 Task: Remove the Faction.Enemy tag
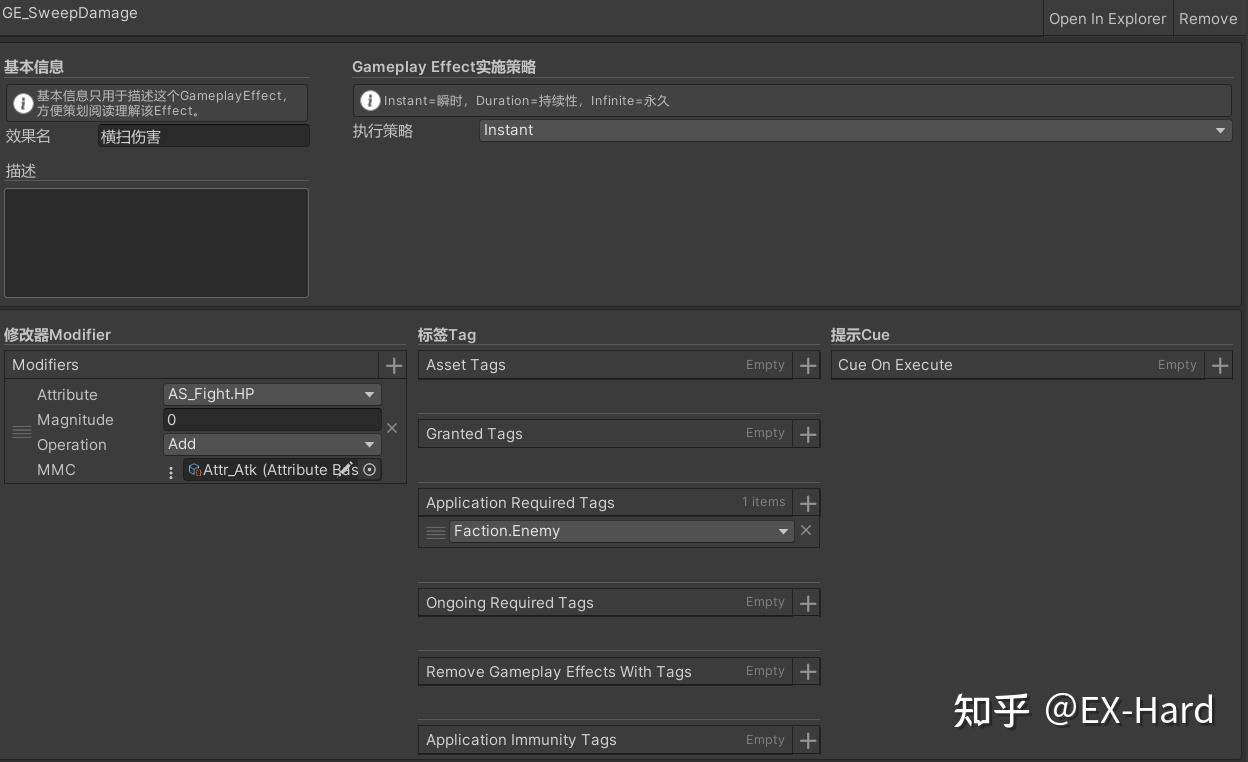(806, 530)
